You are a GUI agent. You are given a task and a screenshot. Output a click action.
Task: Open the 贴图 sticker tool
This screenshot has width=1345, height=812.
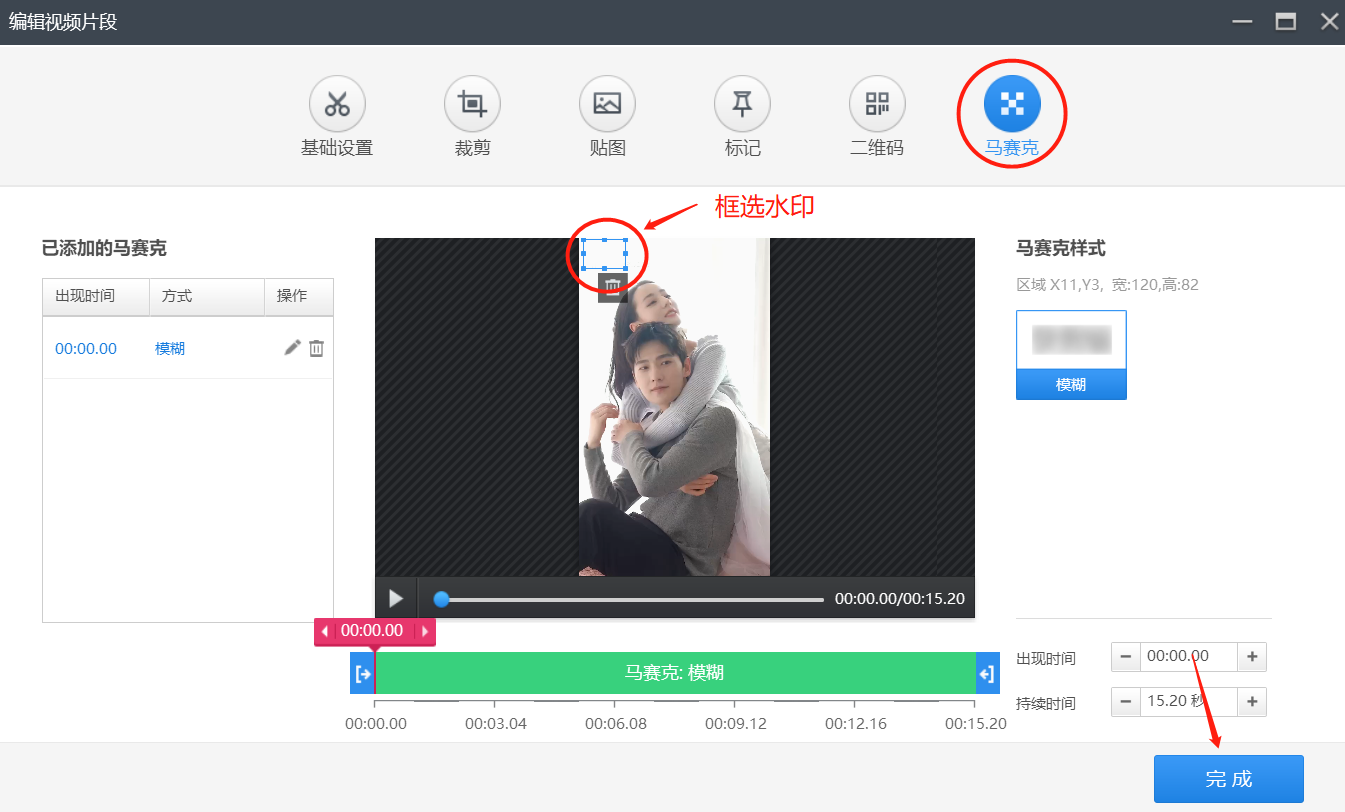pos(607,104)
